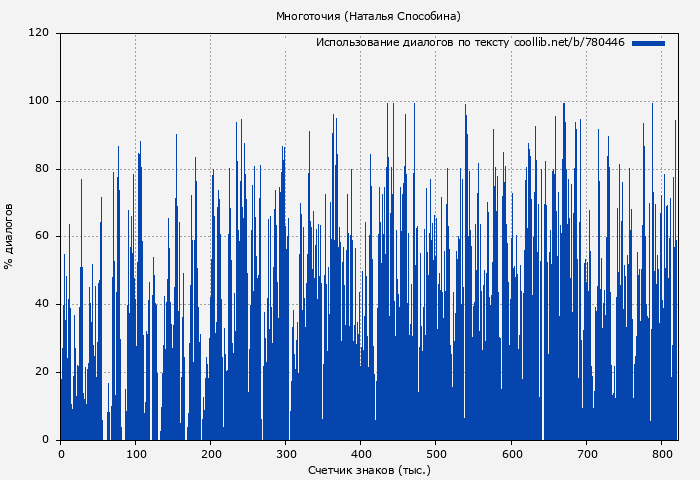Select the y-axis tick label 60

click(x=42, y=237)
